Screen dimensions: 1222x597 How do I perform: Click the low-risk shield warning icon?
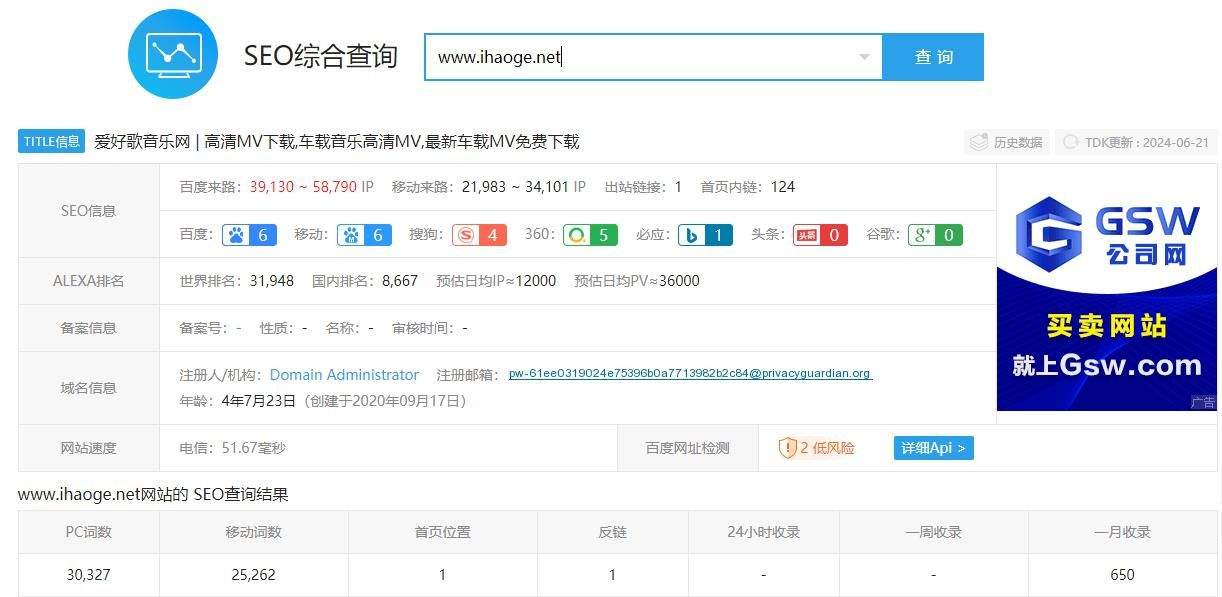787,448
